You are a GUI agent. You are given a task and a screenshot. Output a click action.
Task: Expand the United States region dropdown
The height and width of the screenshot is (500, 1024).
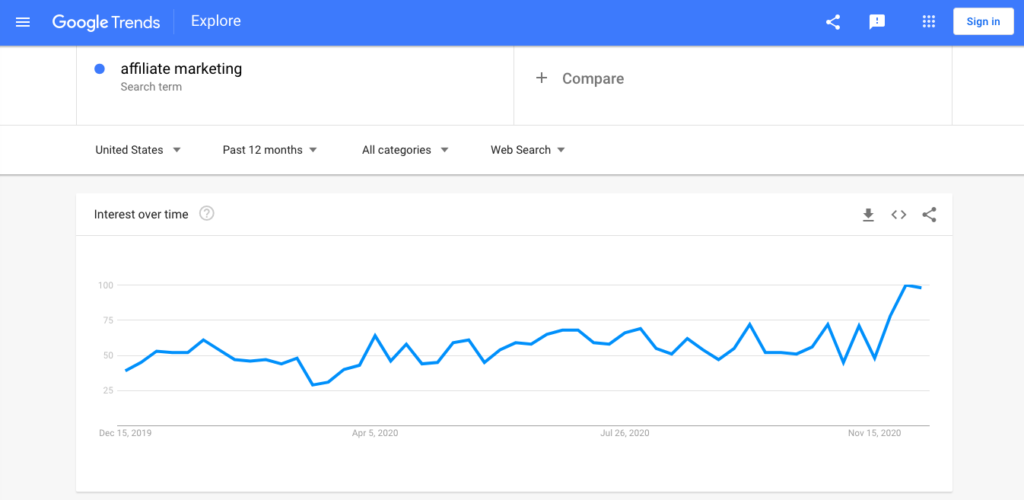pyautogui.click(x=138, y=150)
